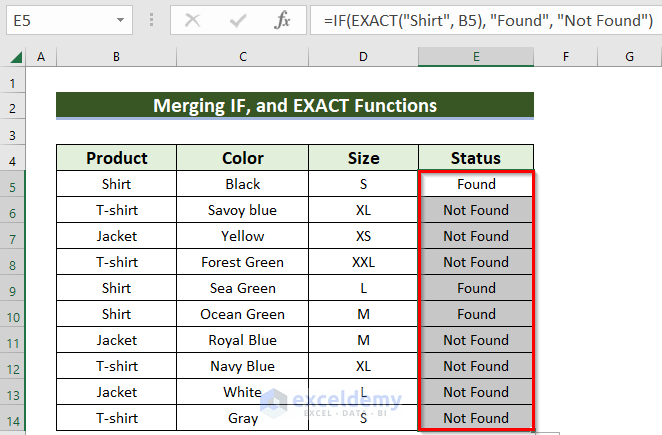Click the Select All corner triangle

[15, 59]
